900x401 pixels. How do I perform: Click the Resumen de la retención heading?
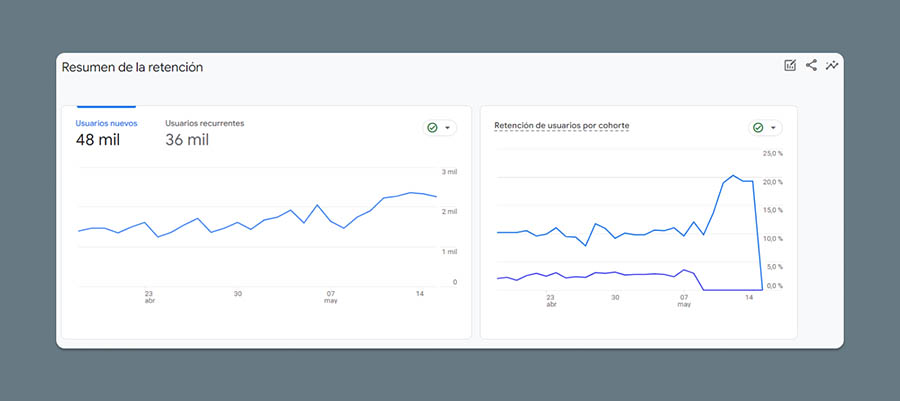click(132, 68)
